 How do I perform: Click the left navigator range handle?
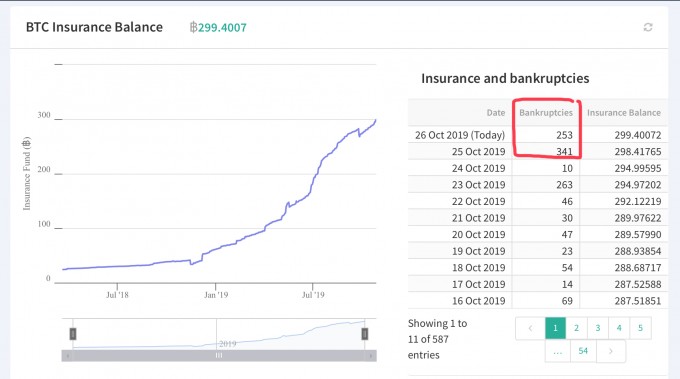pos(73,333)
